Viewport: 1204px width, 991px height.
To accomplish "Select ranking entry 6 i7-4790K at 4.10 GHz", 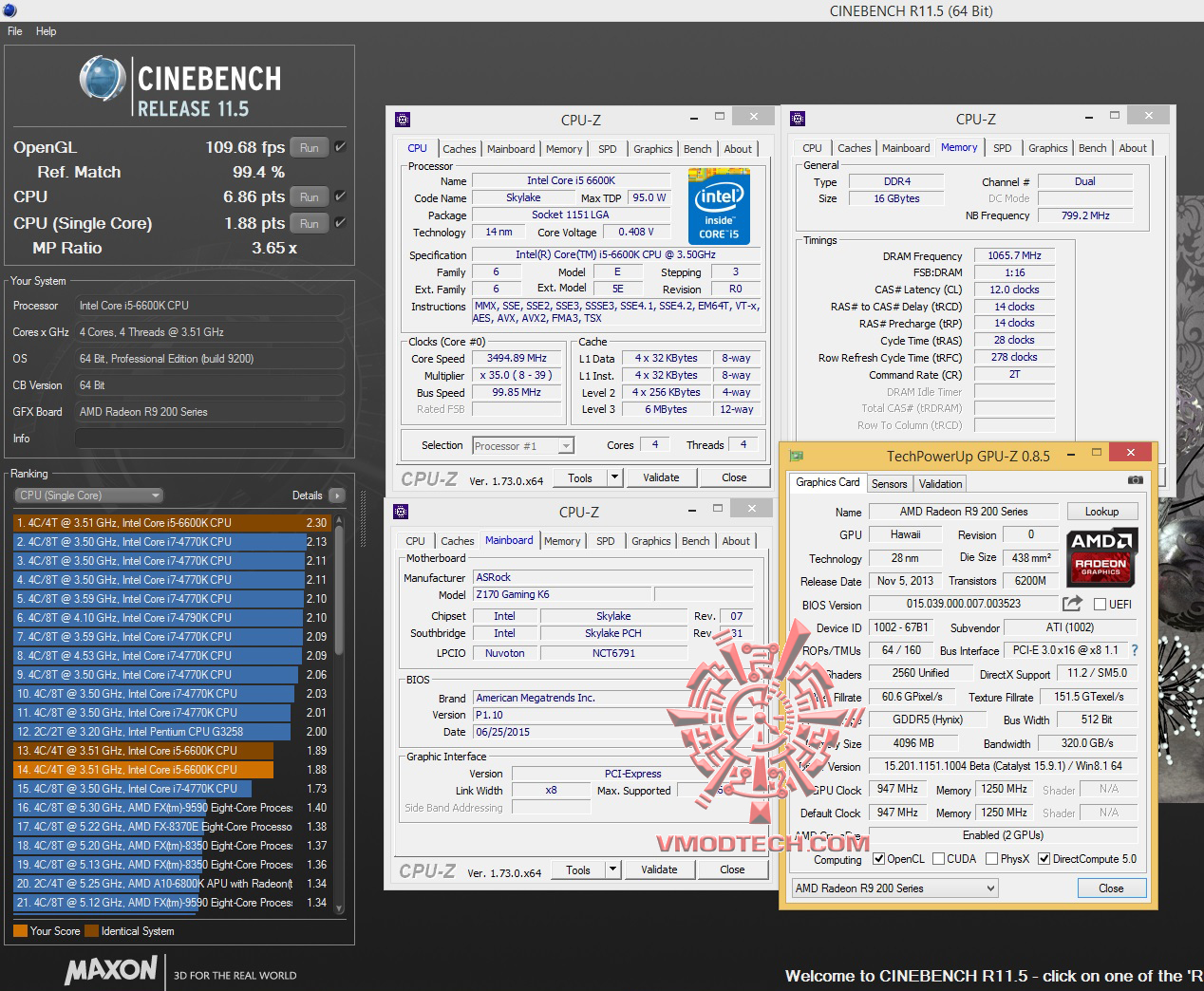I will coord(172,618).
